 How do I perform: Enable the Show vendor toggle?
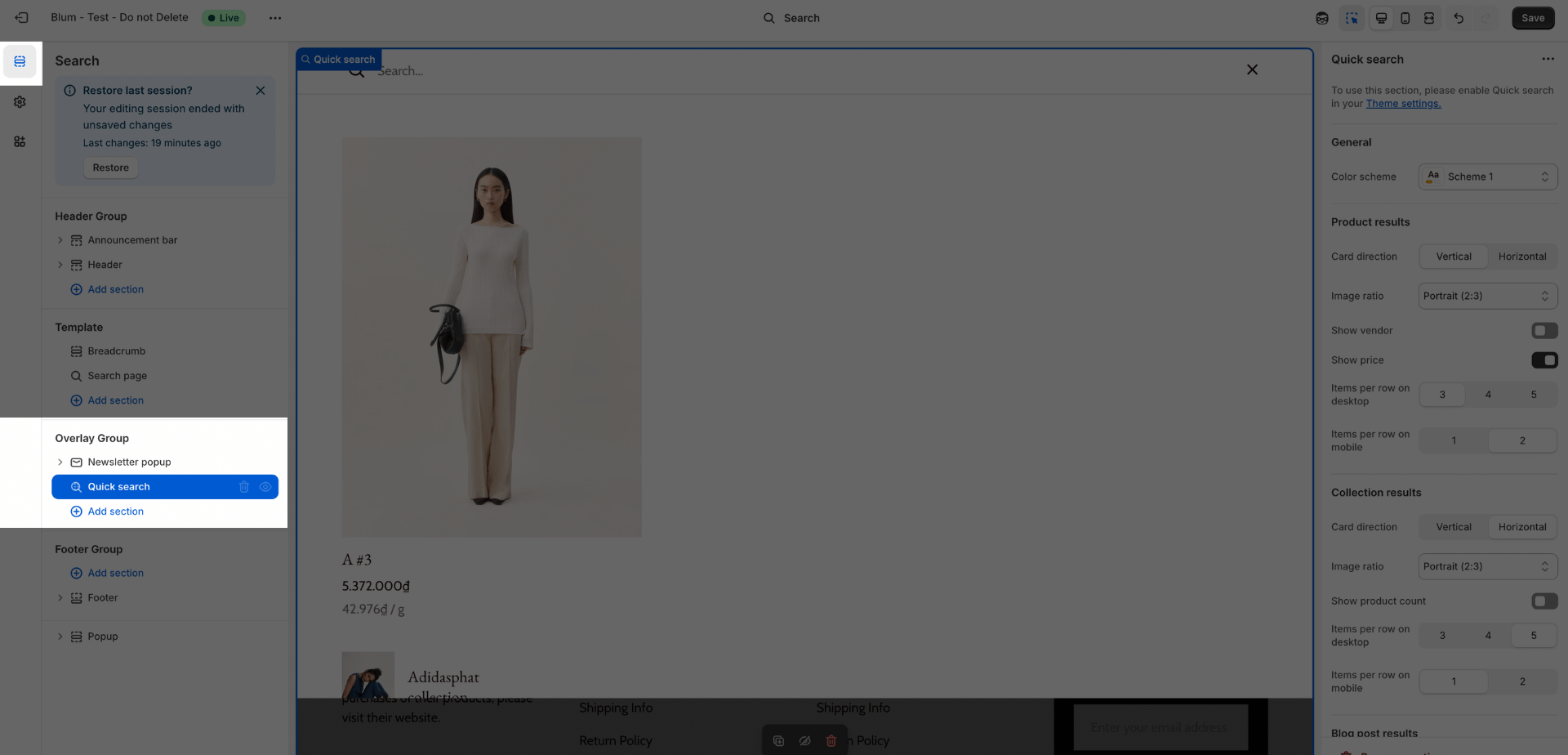1544,330
